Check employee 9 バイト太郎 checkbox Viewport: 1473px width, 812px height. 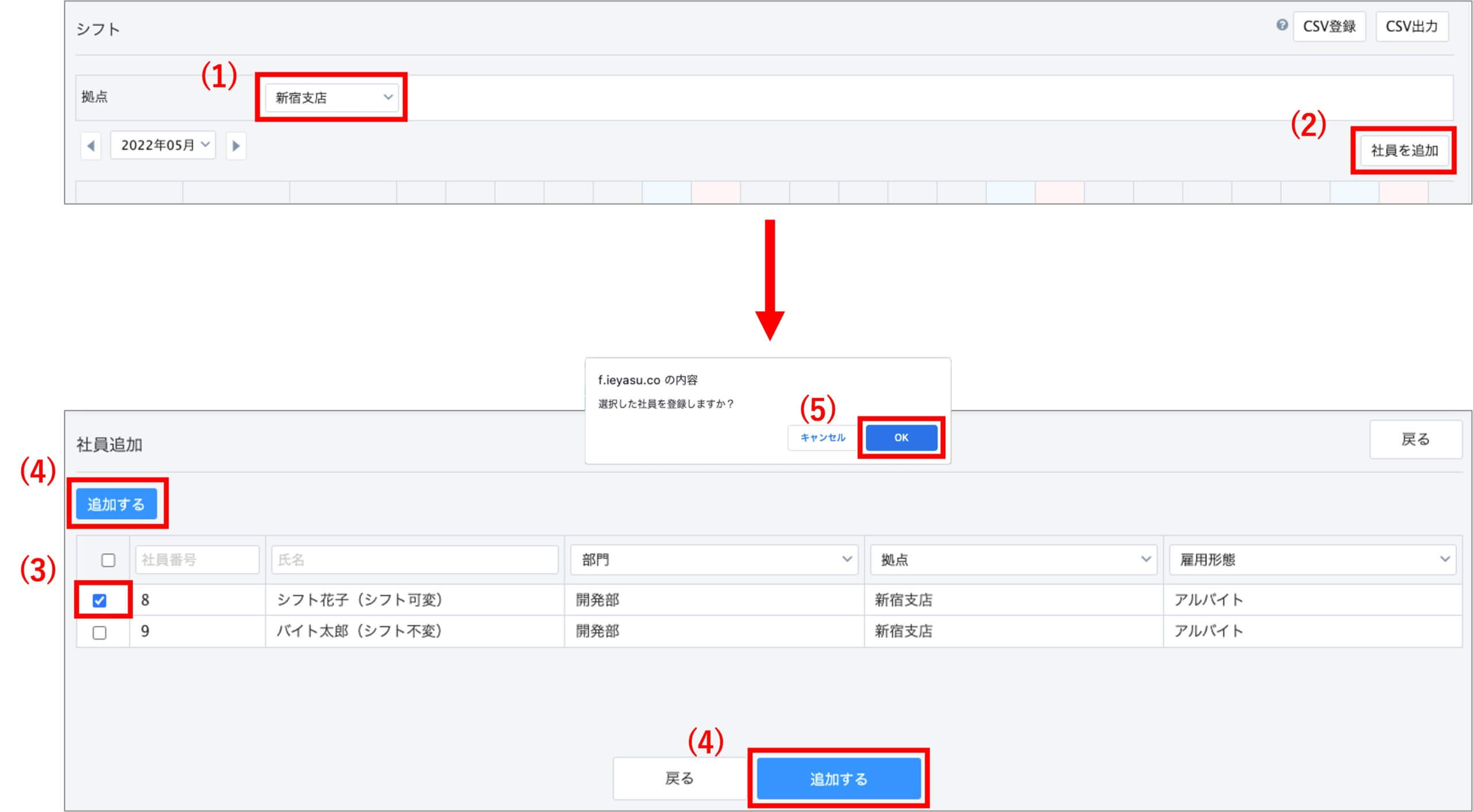(x=100, y=633)
